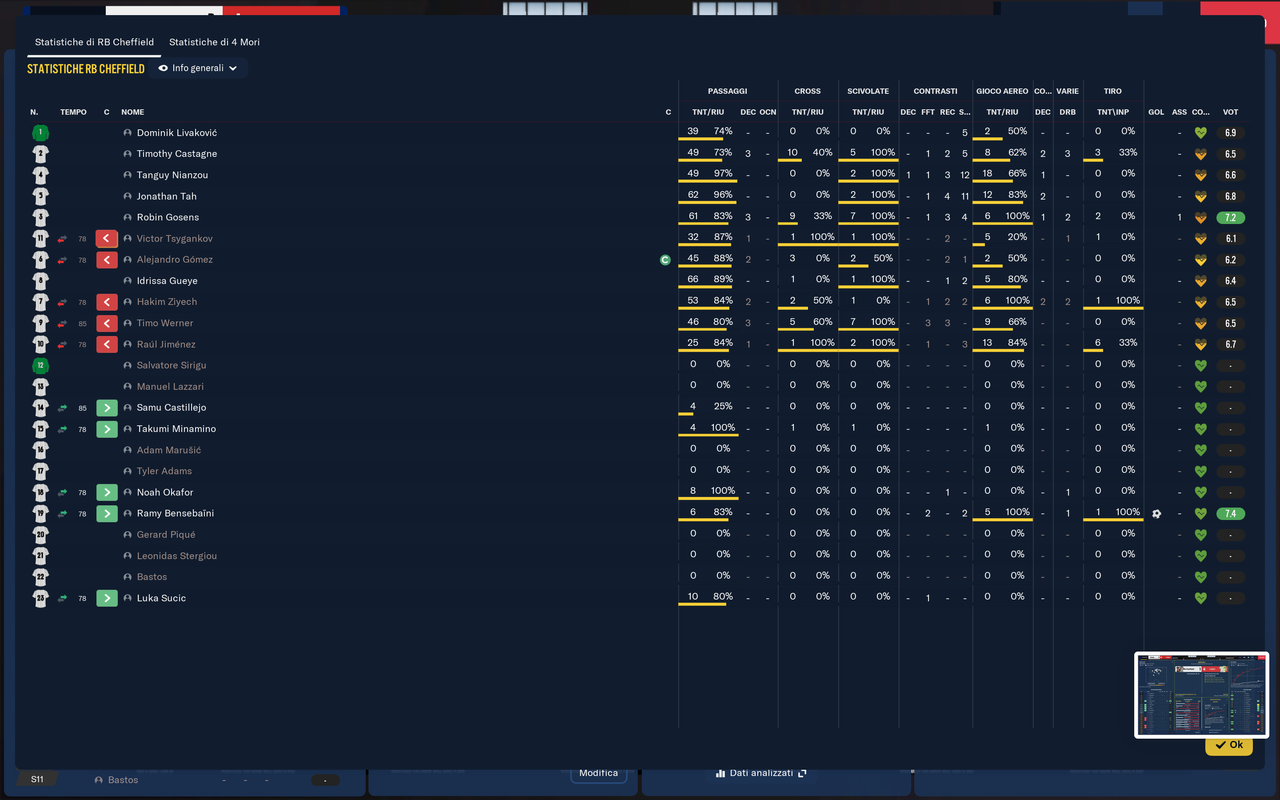Click the GIOCO AEREO column header
The image size is (1280, 800).
(x=1002, y=91)
